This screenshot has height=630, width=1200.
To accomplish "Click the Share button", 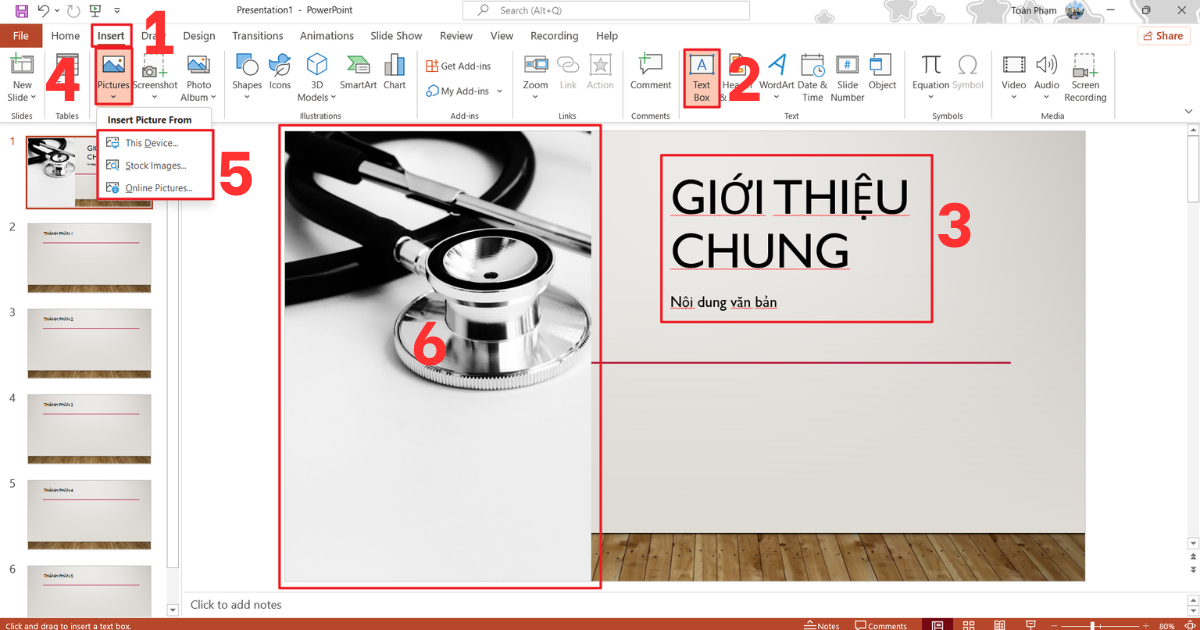I will [1163, 36].
